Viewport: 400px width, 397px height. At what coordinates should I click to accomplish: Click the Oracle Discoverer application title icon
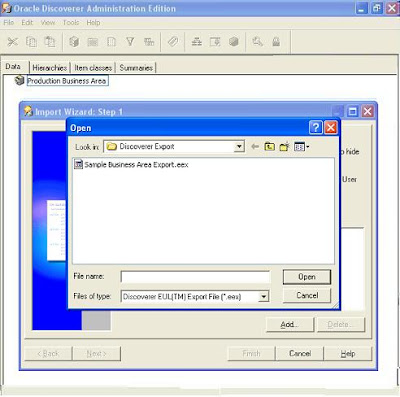tap(7, 8)
